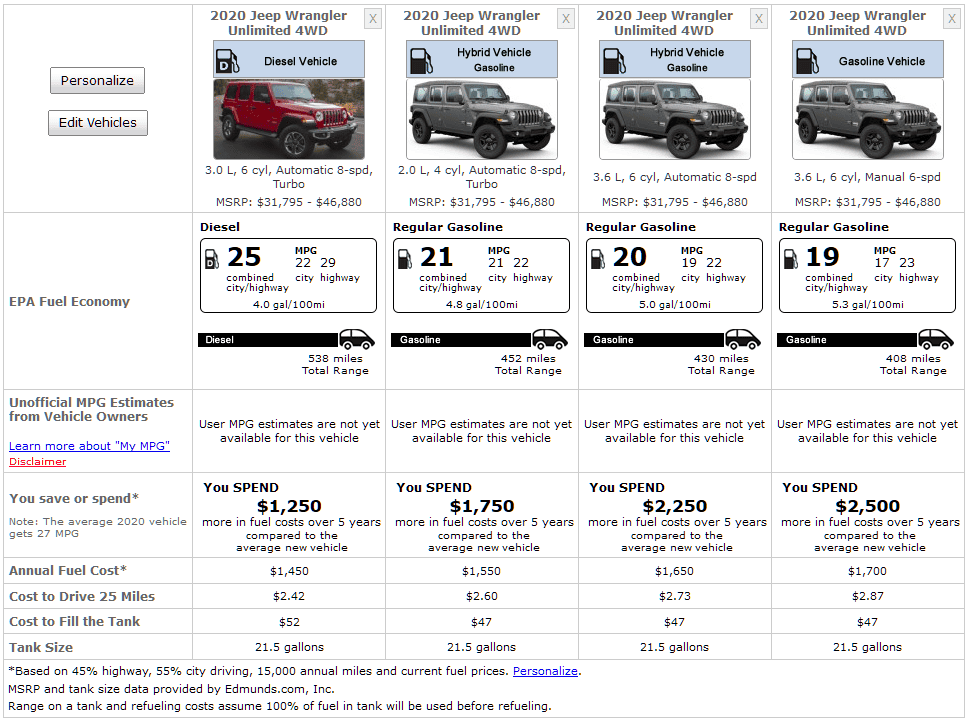Open the Edit Vehicles button
Viewport: 970px width, 722px height.
click(x=98, y=122)
